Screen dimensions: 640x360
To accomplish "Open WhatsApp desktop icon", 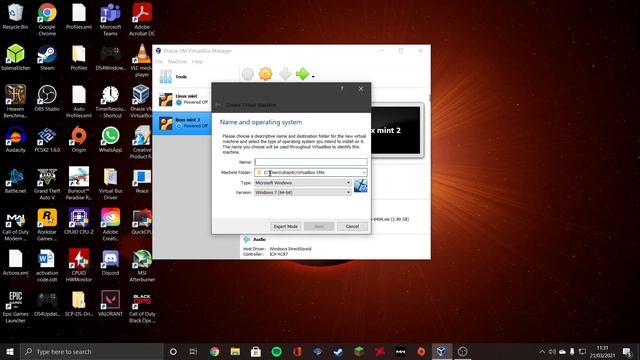I will point(111,140).
